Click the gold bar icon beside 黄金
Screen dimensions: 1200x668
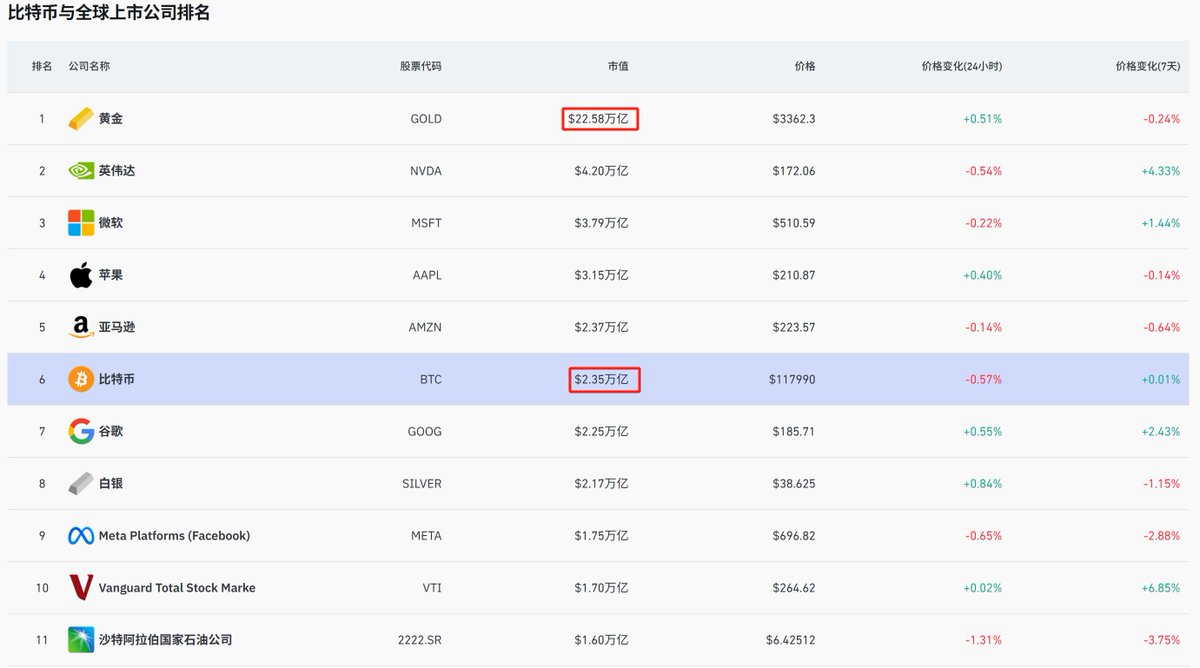(x=81, y=118)
